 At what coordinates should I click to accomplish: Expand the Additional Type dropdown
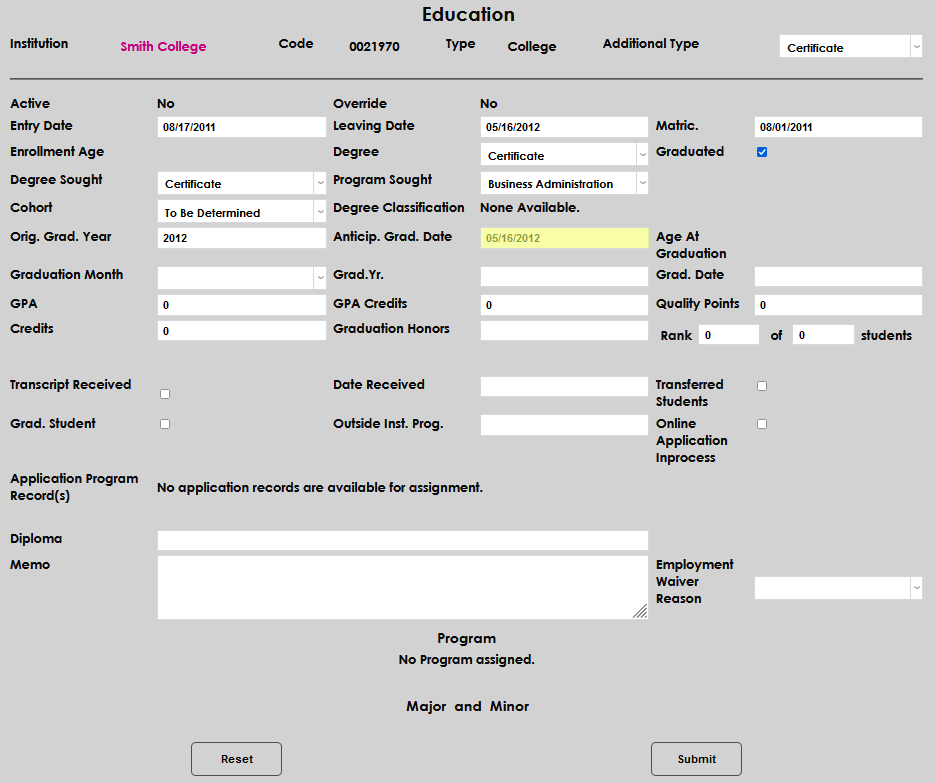(850, 48)
